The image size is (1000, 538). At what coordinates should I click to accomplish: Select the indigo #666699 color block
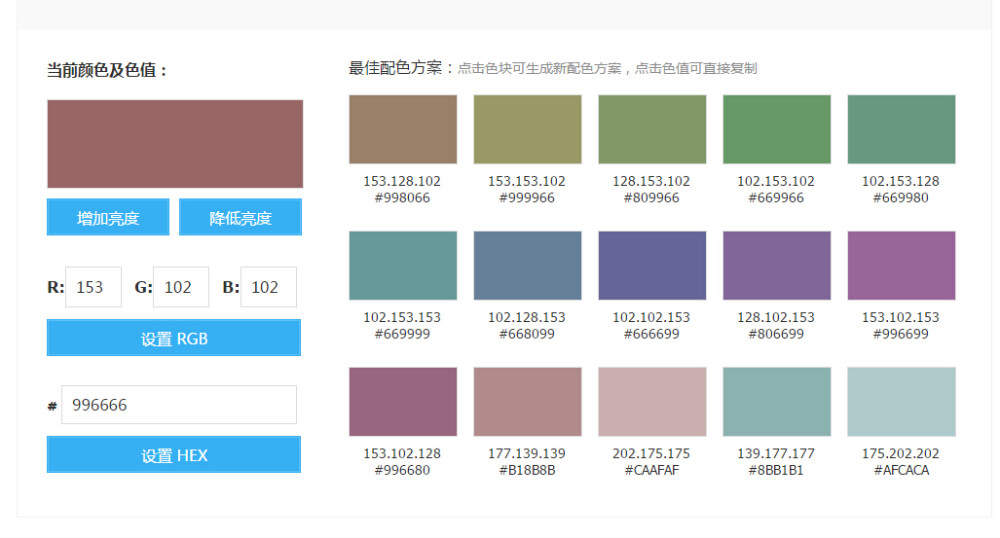click(x=652, y=265)
